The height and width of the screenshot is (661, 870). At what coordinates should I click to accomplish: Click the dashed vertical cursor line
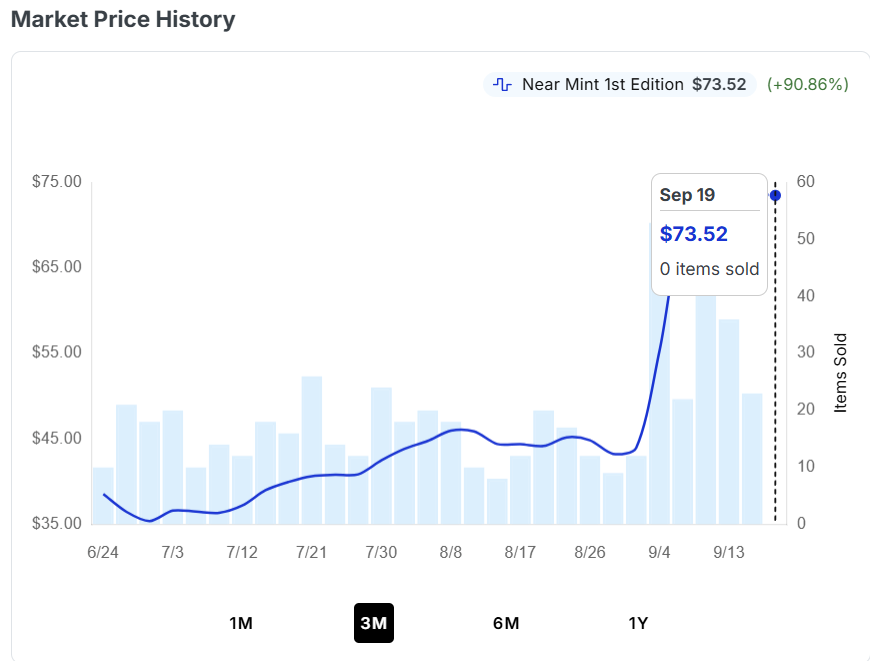click(x=775, y=355)
